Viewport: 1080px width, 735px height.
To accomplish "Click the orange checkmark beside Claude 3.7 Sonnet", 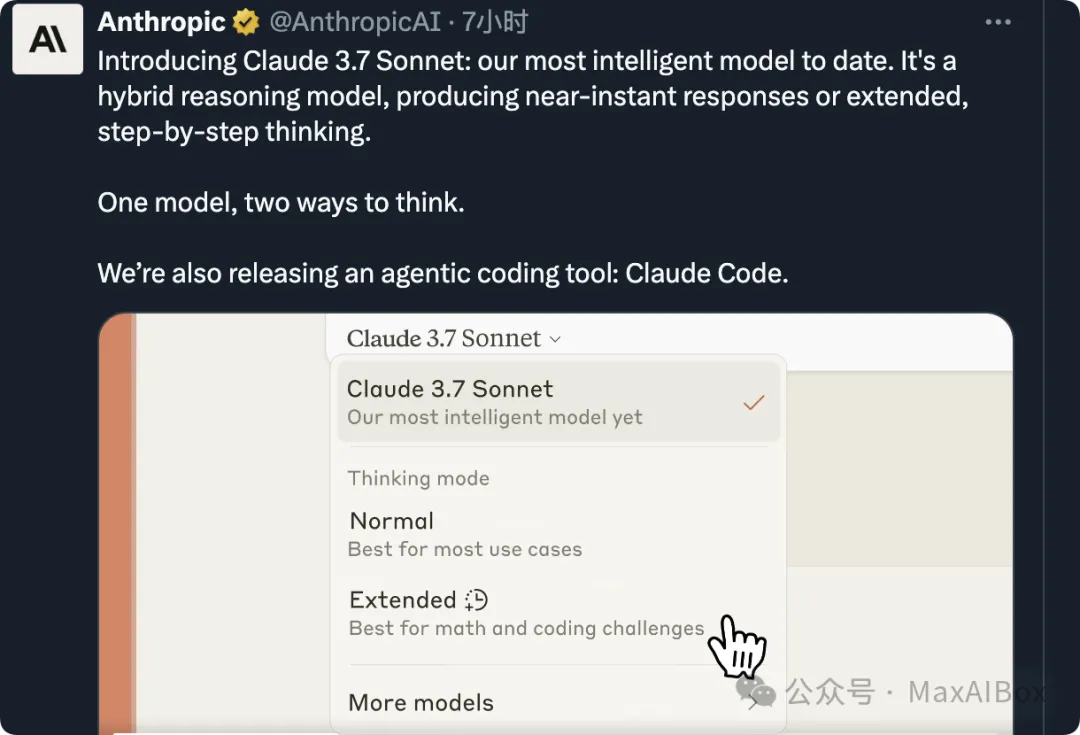I will 754,402.
